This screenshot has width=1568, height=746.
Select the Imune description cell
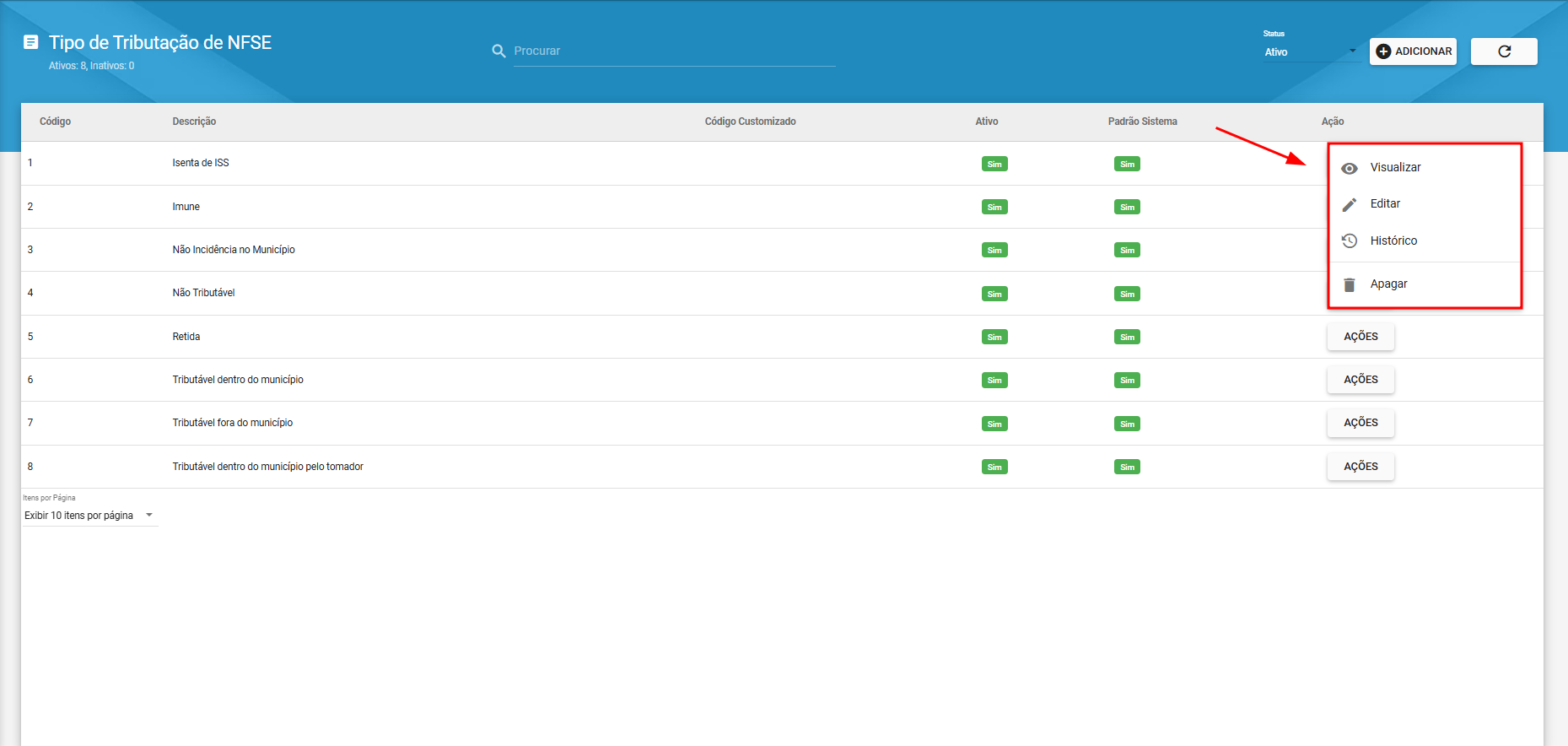[x=186, y=207]
